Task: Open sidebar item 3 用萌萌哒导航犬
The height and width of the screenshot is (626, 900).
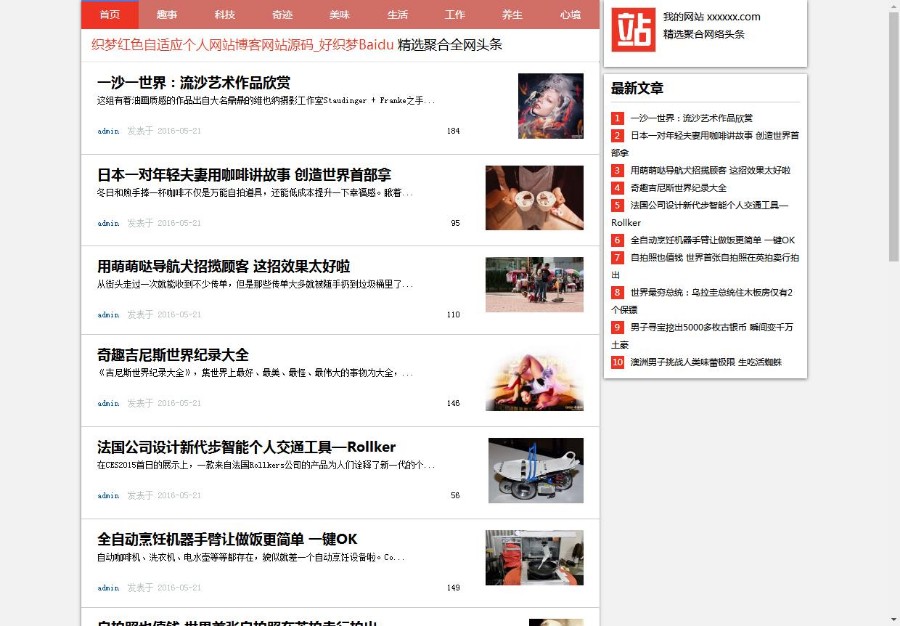Action: (710, 170)
